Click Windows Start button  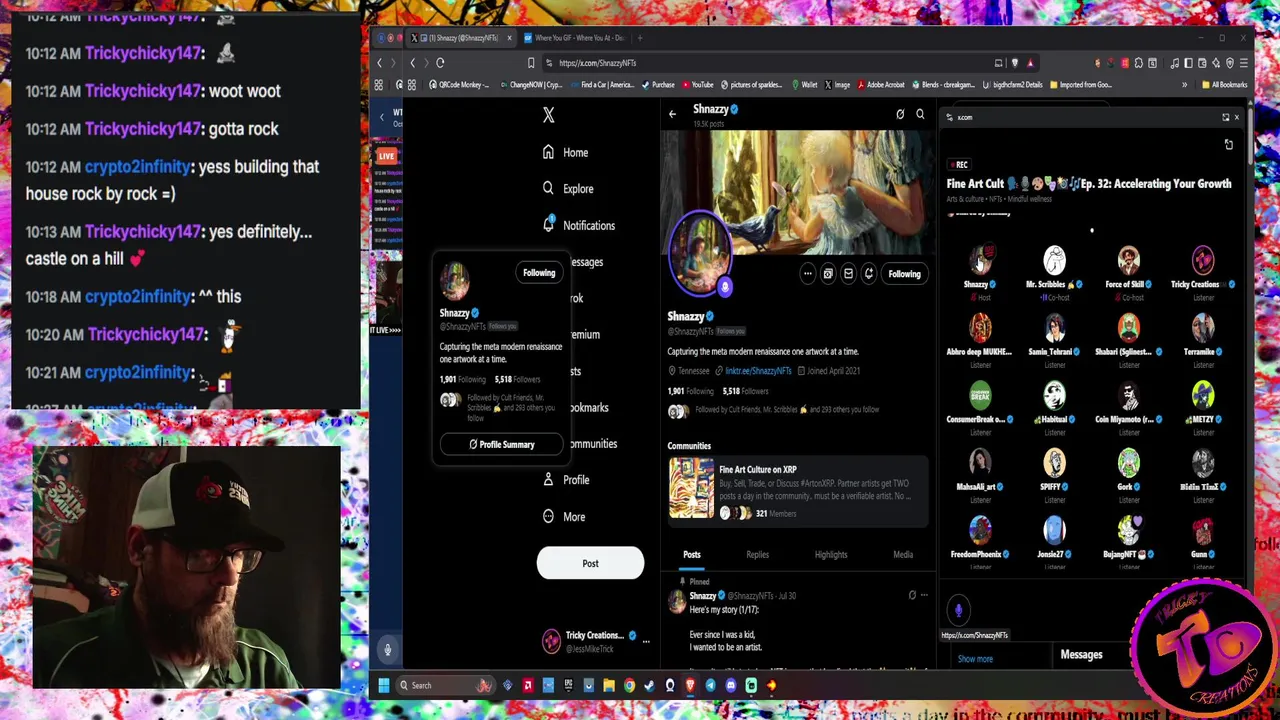383,685
